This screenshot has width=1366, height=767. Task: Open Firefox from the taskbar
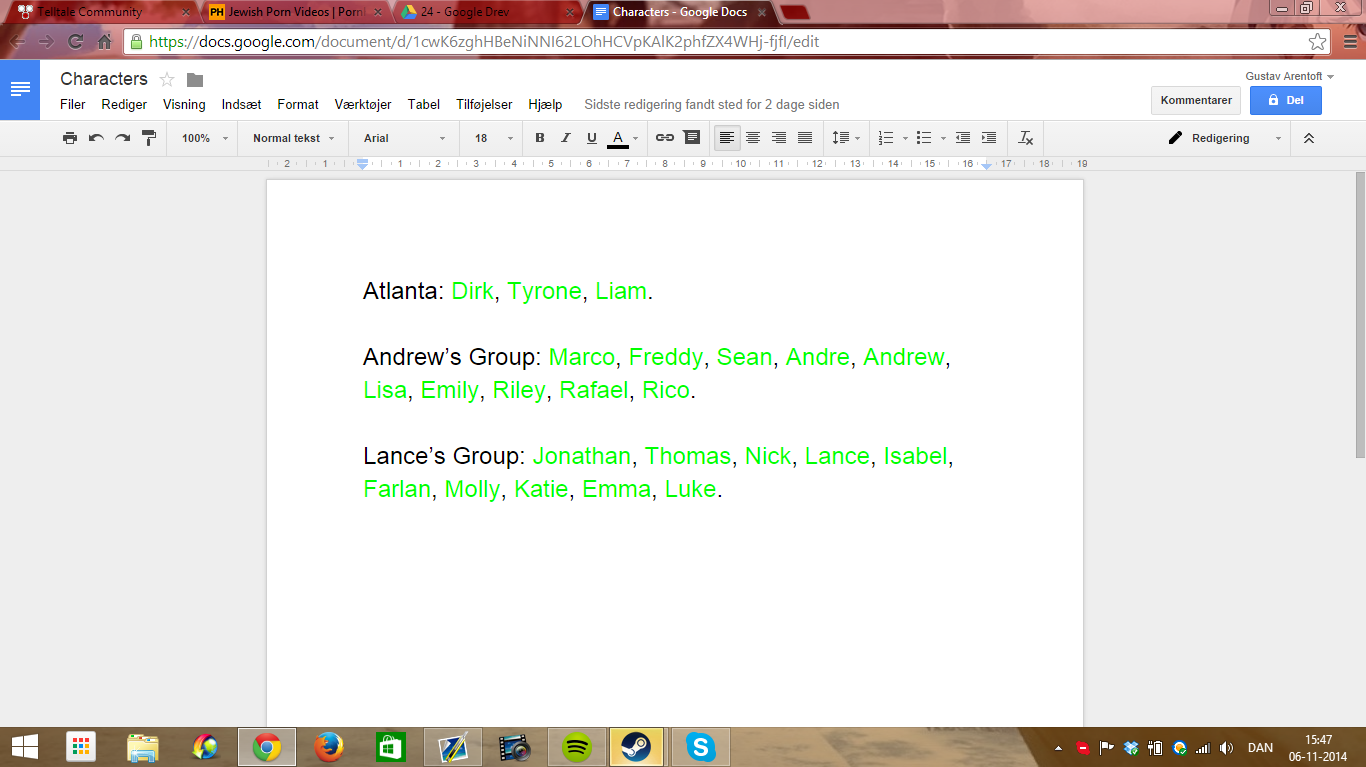[328, 747]
